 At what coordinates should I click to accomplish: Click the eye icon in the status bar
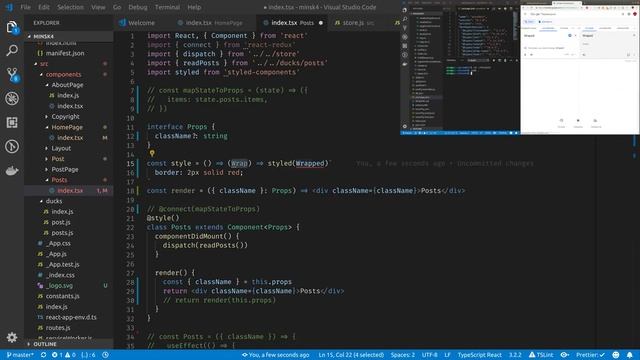coord(564,355)
